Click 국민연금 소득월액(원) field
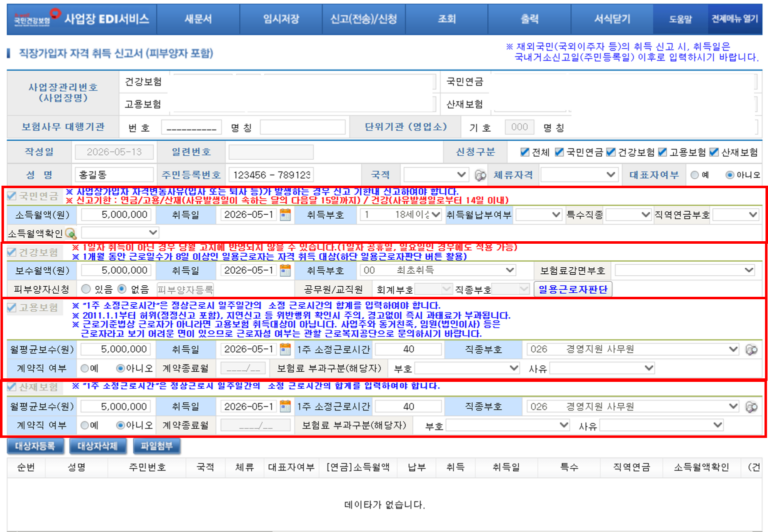Viewport: 768px width, 532px height. coord(116,215)
